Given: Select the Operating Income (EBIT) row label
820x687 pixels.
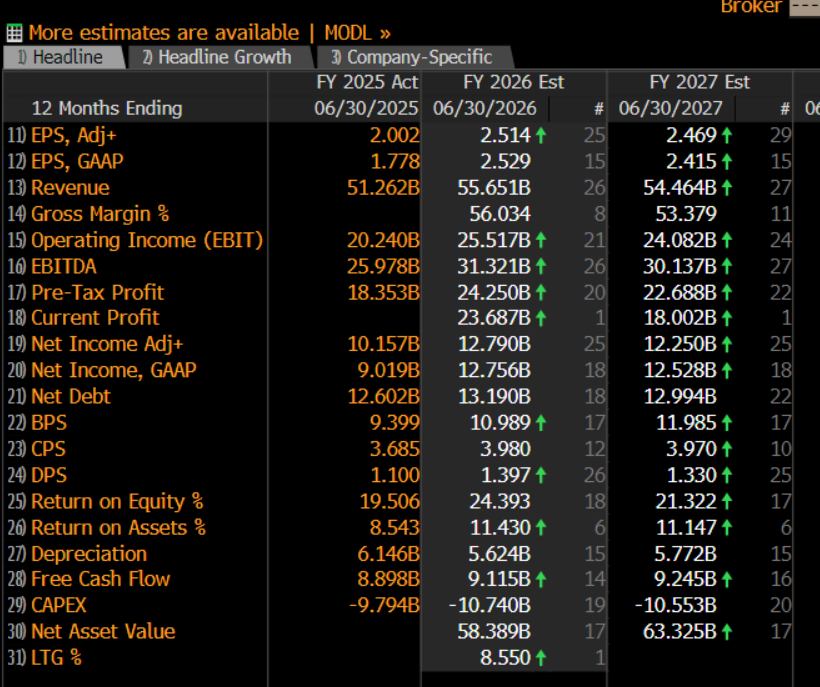Looking at the screenshot, I should coord(146,240).
